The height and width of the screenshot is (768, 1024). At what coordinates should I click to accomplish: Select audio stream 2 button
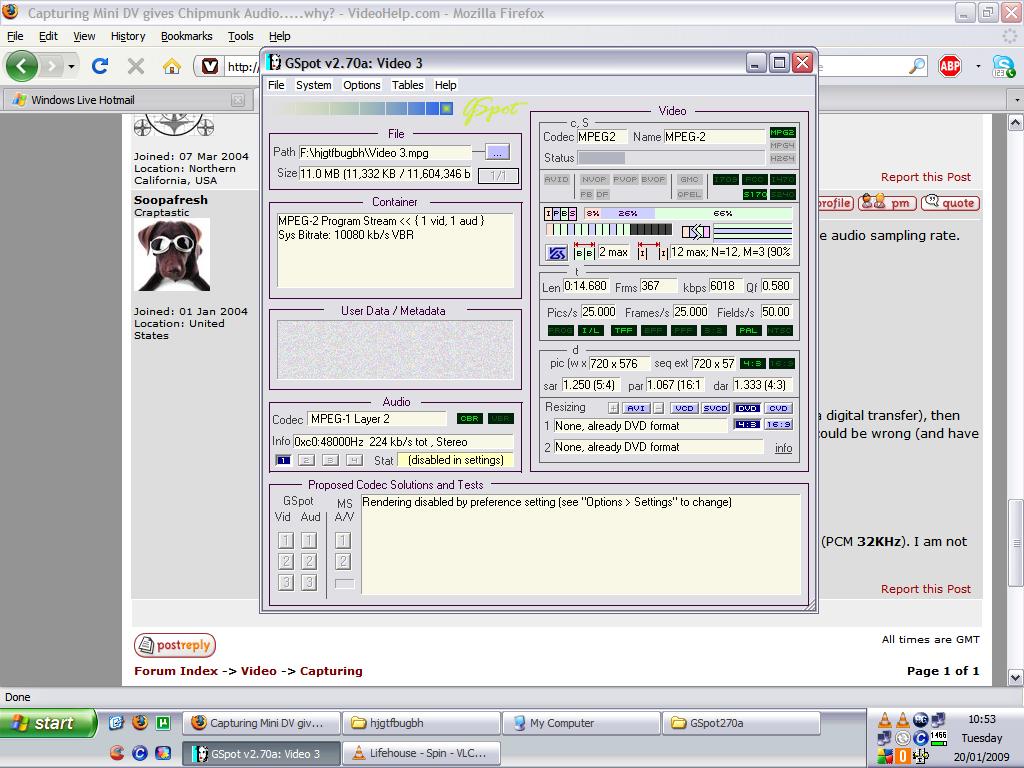[306, 460]
